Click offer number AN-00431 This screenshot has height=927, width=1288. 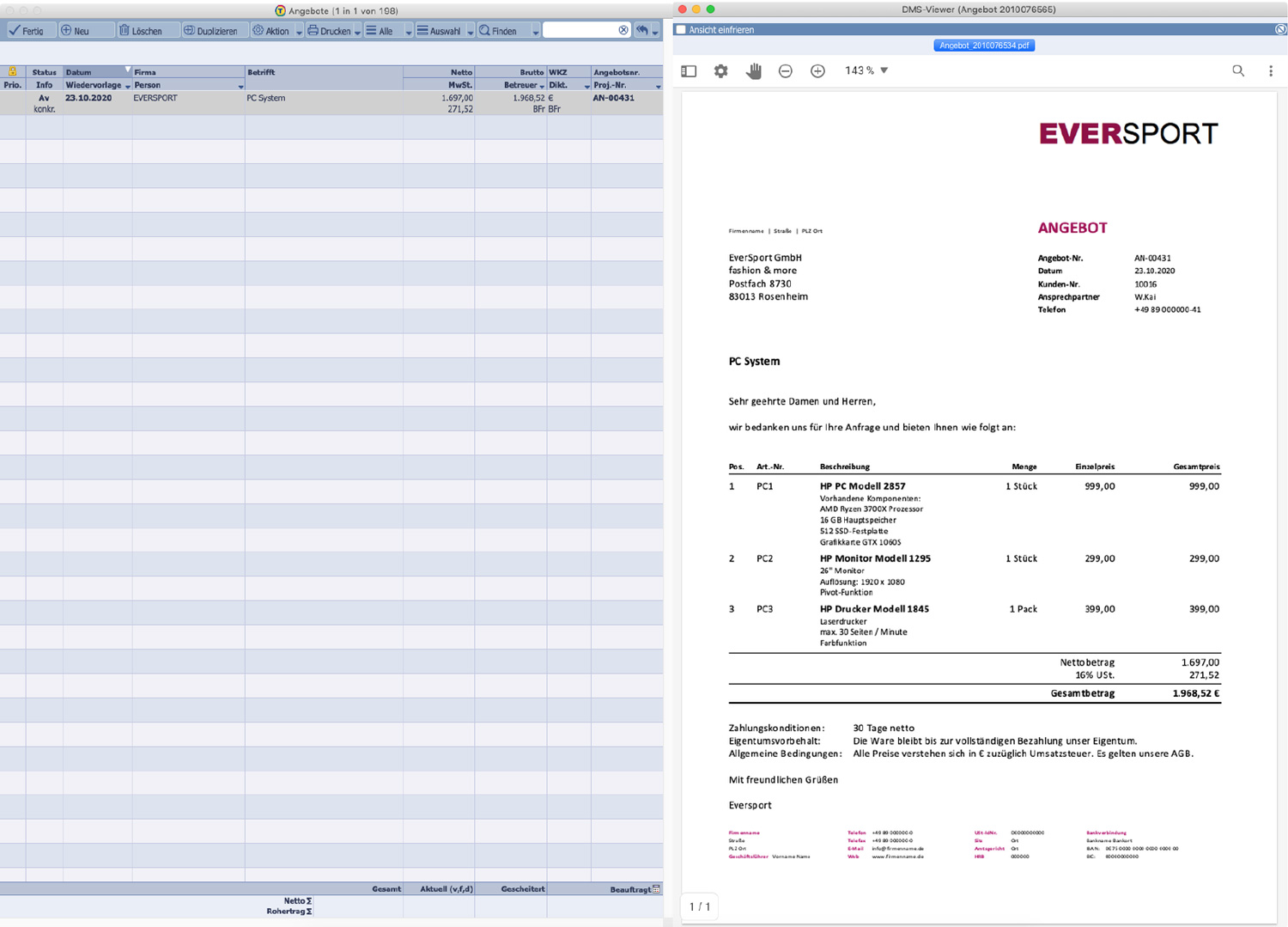click(613, 98)
